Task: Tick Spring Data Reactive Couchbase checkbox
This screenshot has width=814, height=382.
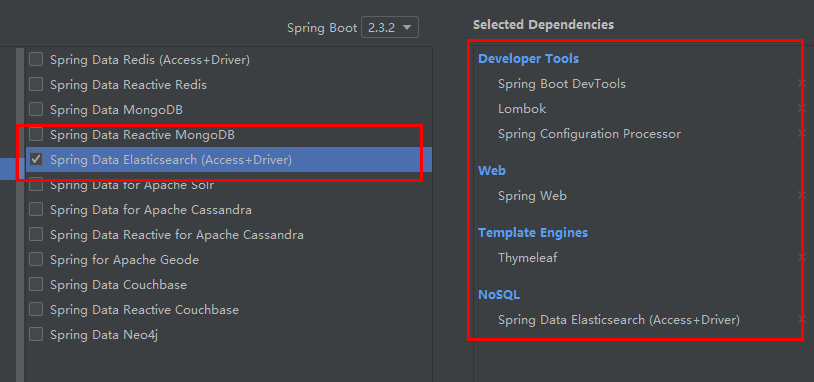Action: click(36, 310)
